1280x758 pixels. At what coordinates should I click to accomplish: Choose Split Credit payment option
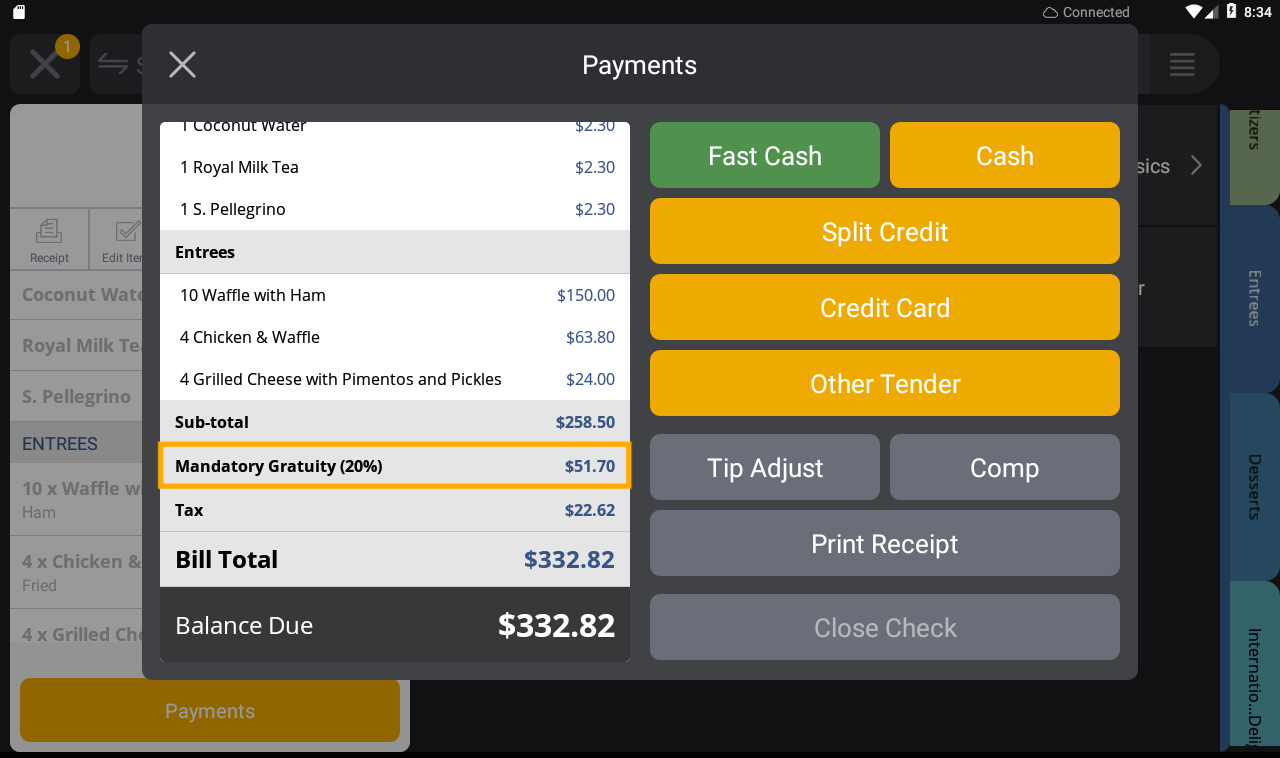point(884,231)
